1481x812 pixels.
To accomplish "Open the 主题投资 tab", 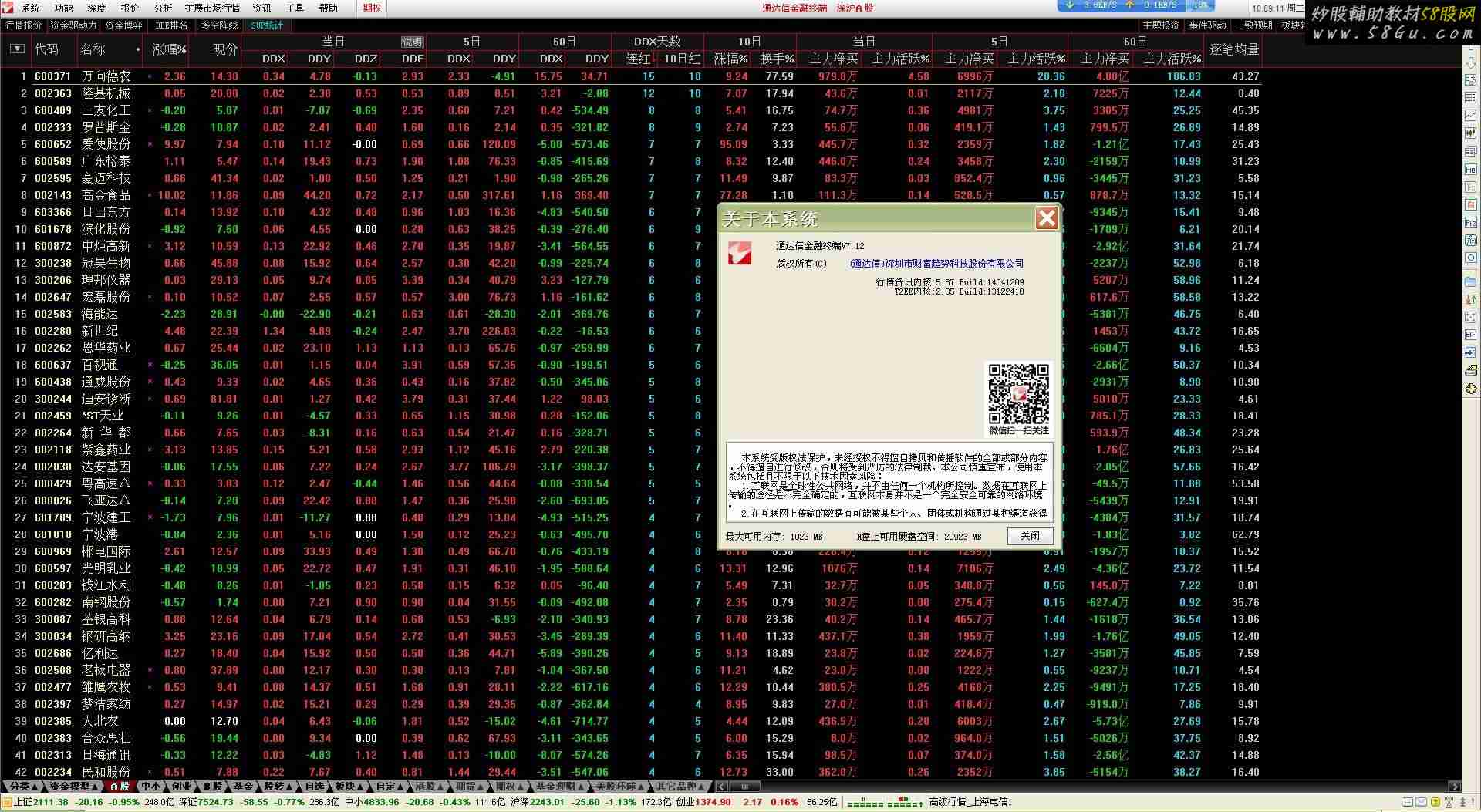I will tap(1161, 25).
